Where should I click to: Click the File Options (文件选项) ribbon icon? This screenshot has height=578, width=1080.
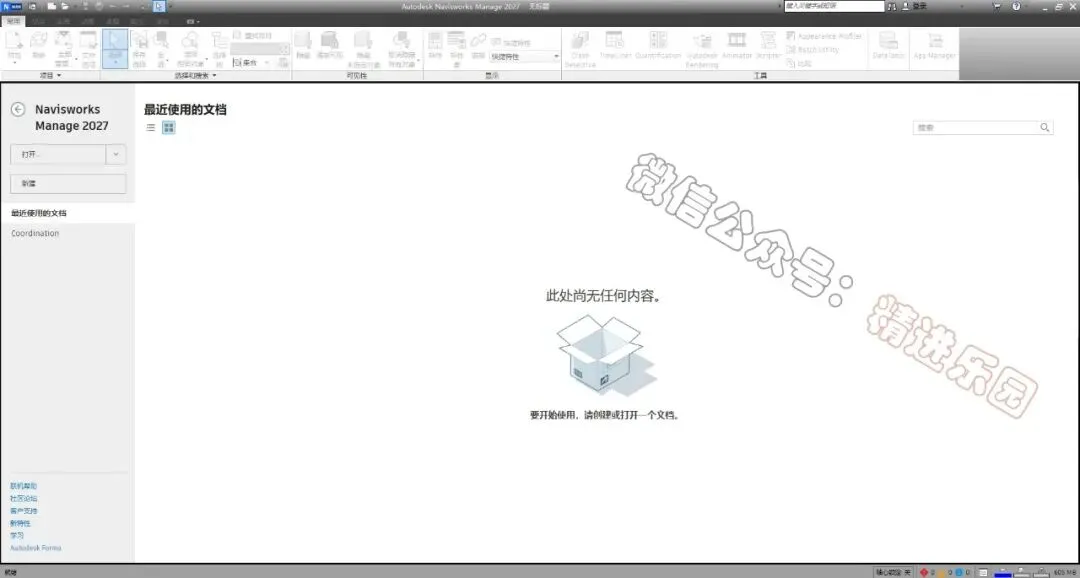(x=88, y=48)
